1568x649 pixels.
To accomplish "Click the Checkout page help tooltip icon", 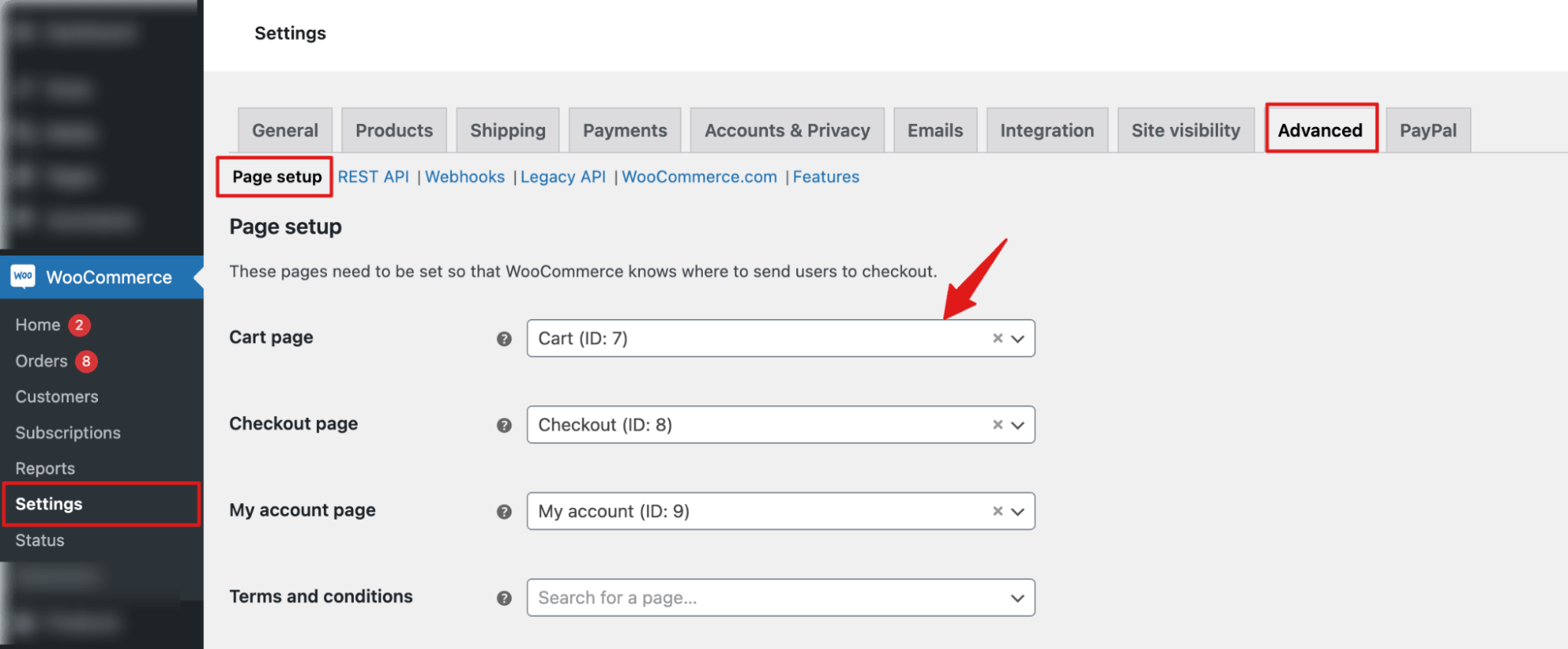I will [503, 425].
